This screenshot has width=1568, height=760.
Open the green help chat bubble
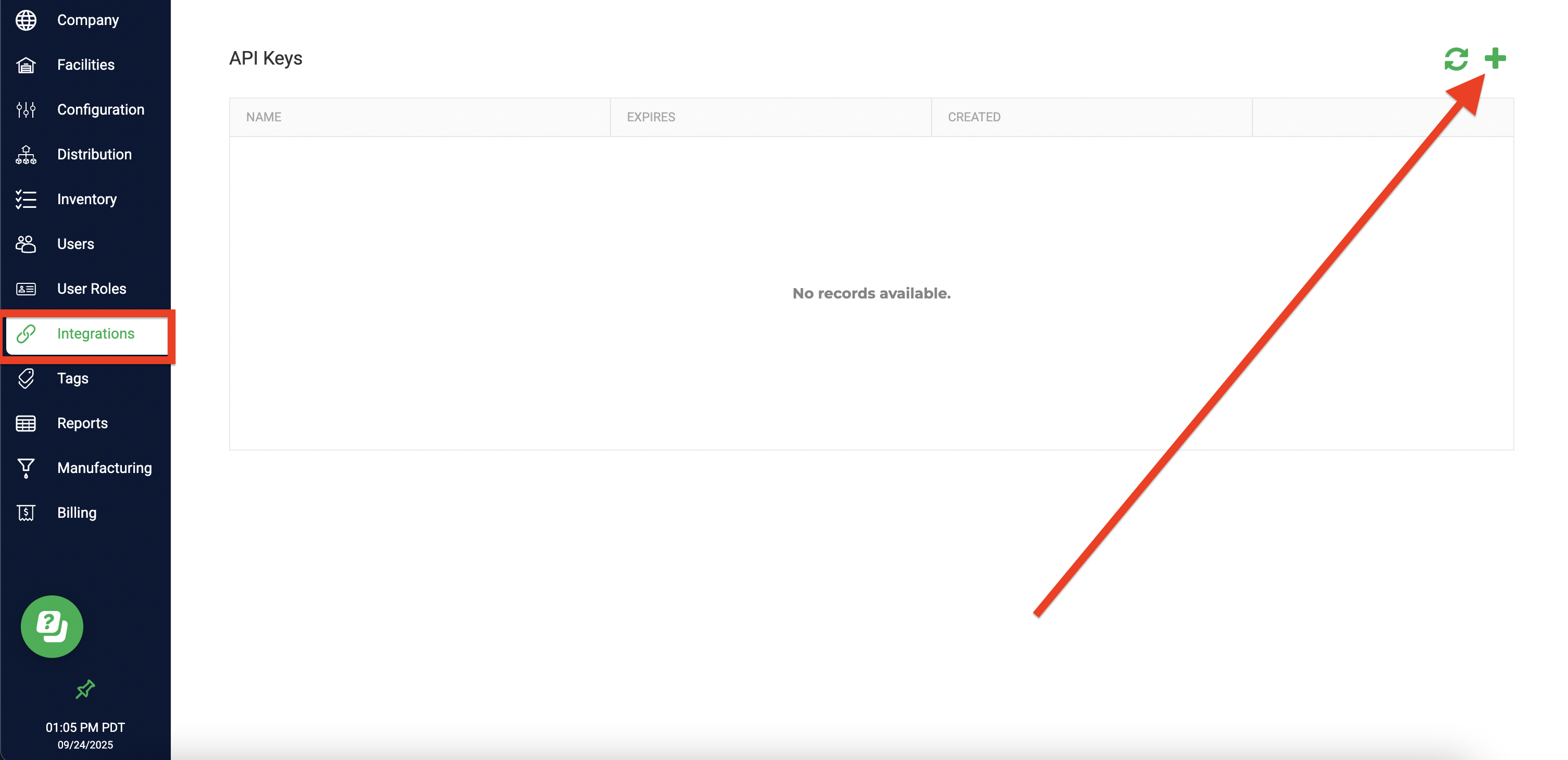click(x=52, y=626)
